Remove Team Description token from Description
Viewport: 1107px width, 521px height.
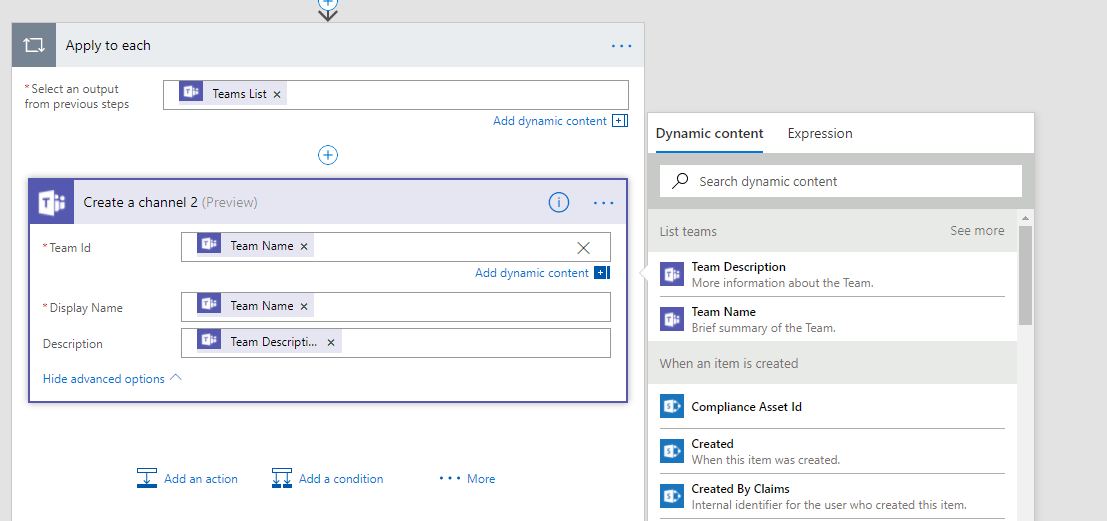click(x=330, y=342)
